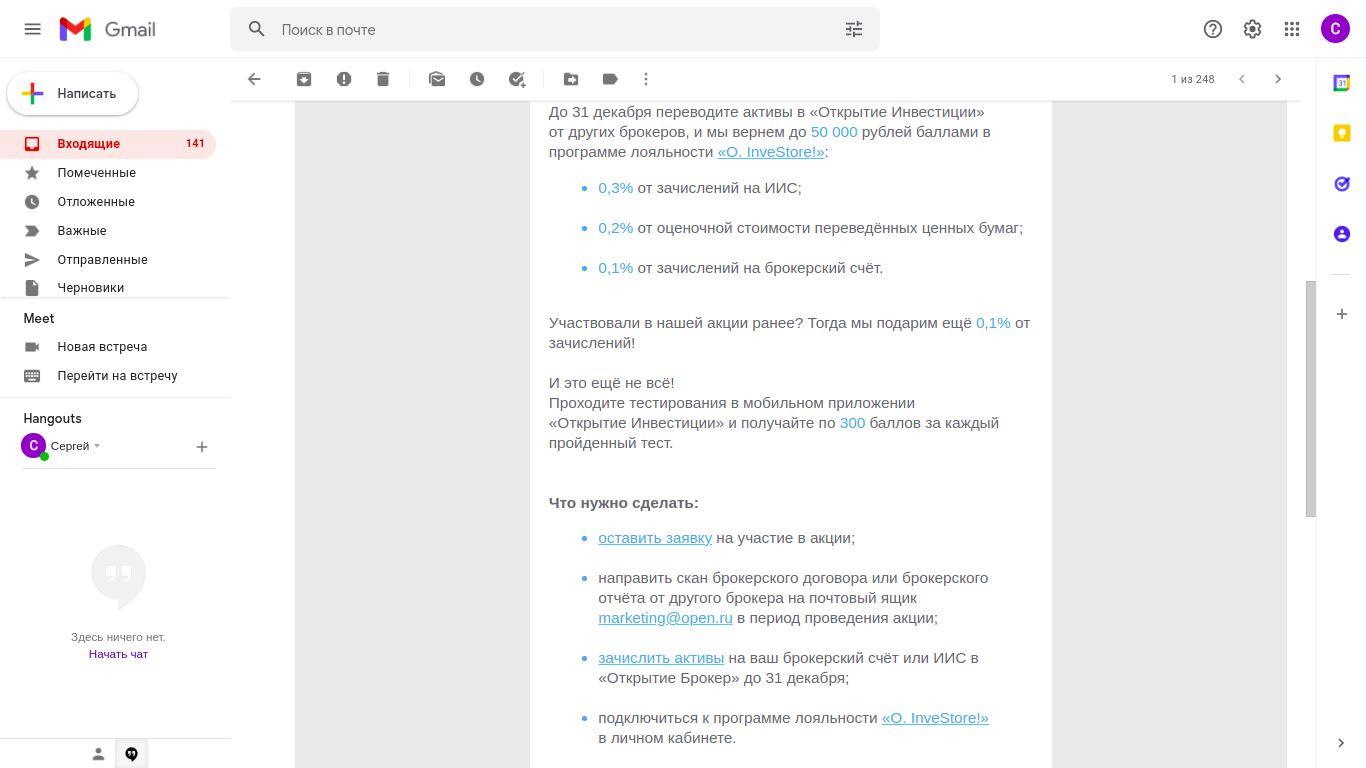1366x768 pixels.
Task: Get add-ons with the plus icon
Action: pos(1342,314)
